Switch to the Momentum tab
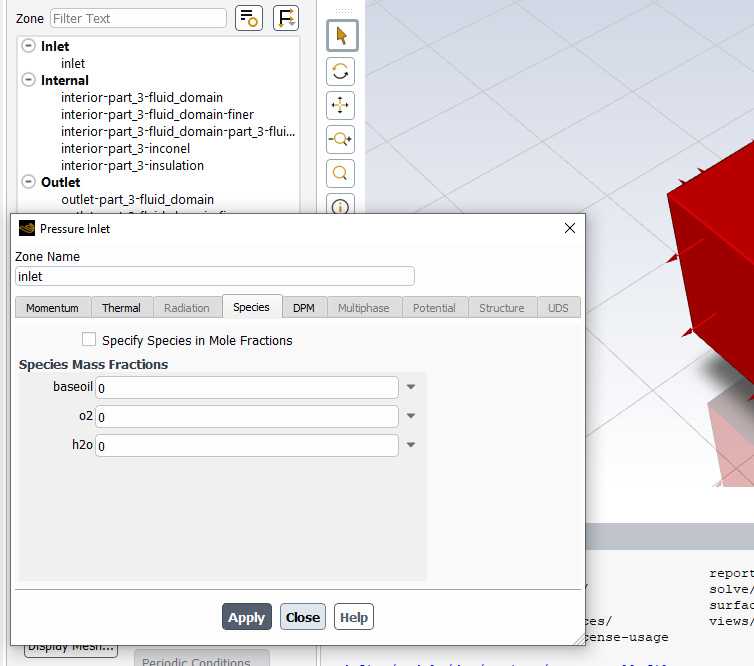Image resolution: width=754 pixels, height=666 pixels. [x=52, y=308]
